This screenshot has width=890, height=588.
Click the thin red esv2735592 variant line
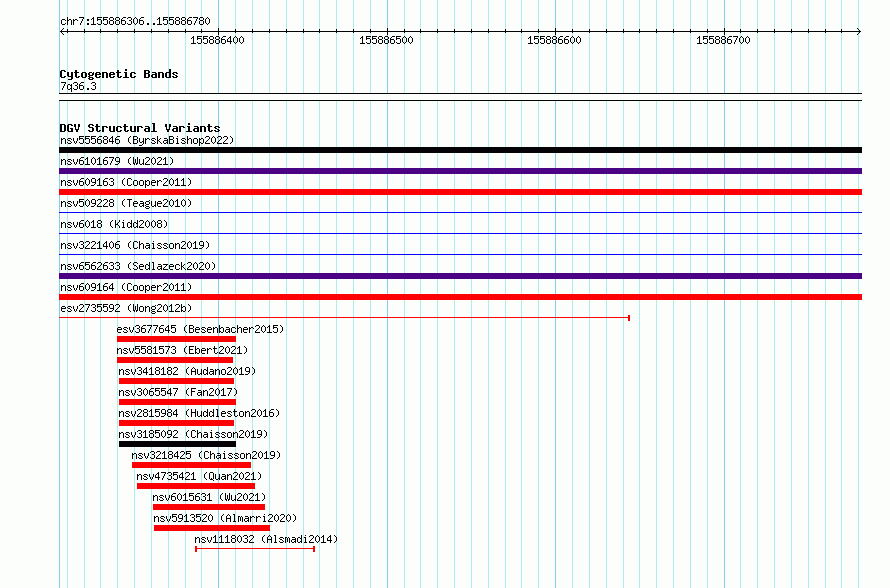345,318
